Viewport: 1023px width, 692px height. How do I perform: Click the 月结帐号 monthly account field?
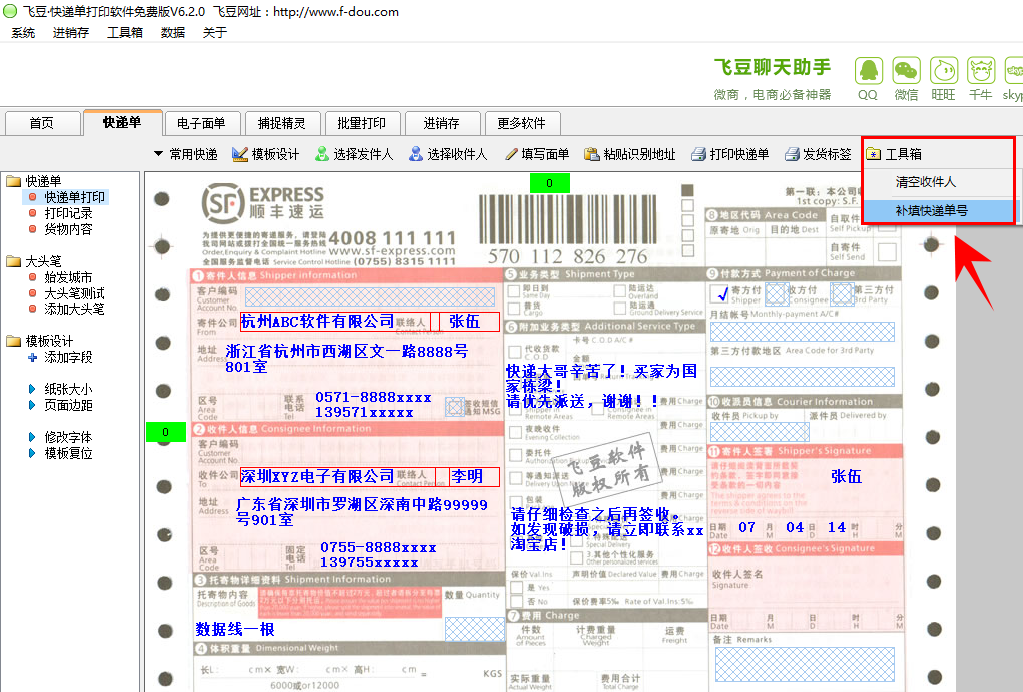click(x=802, y=332)
